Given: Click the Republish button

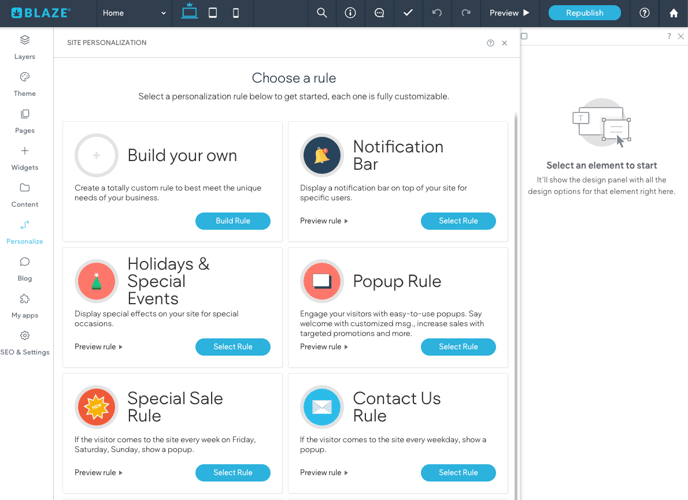Looking at the screenshot, I should [x=584, y=13].
